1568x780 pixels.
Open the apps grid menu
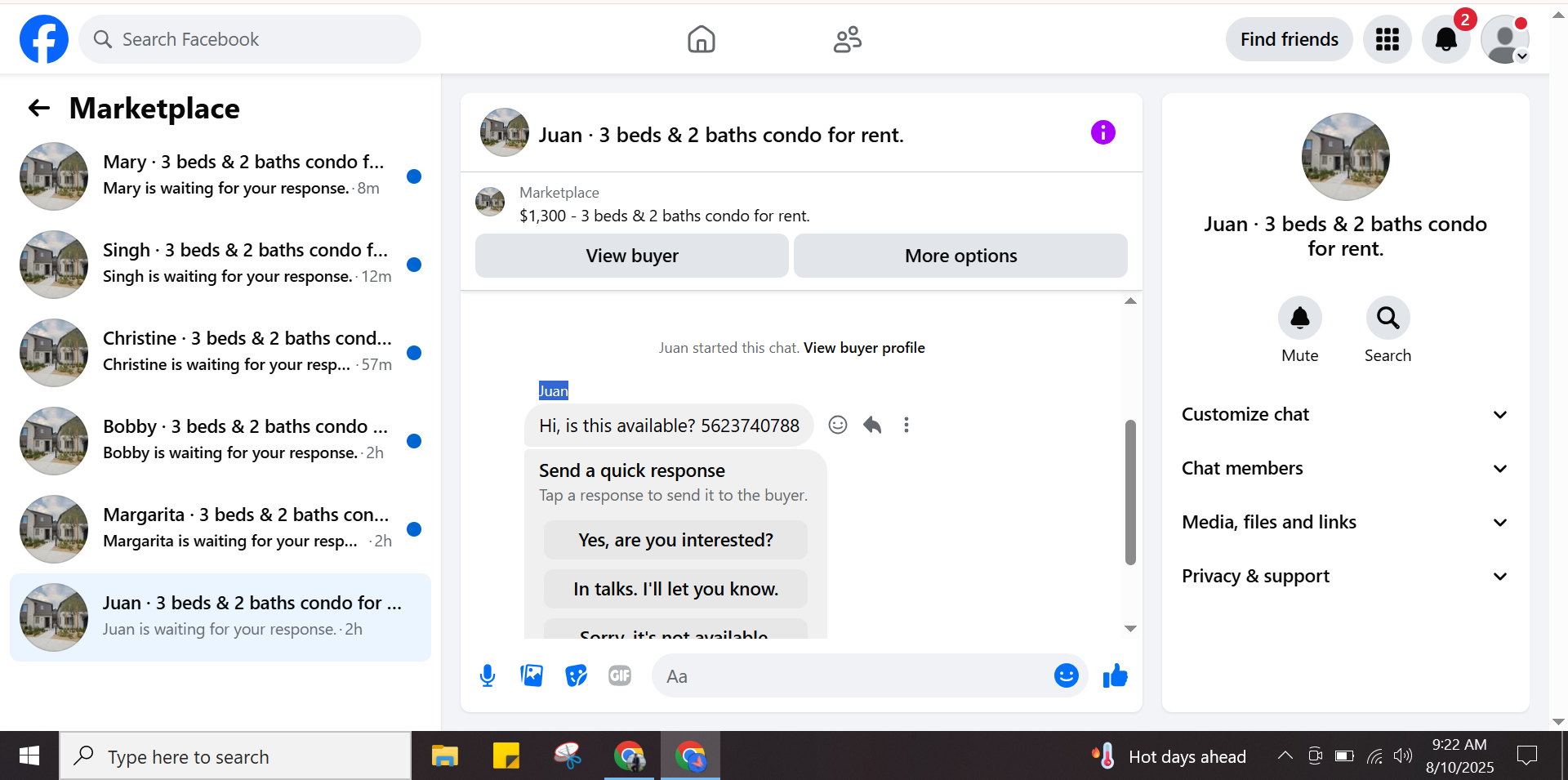(x=1387, y=39)
